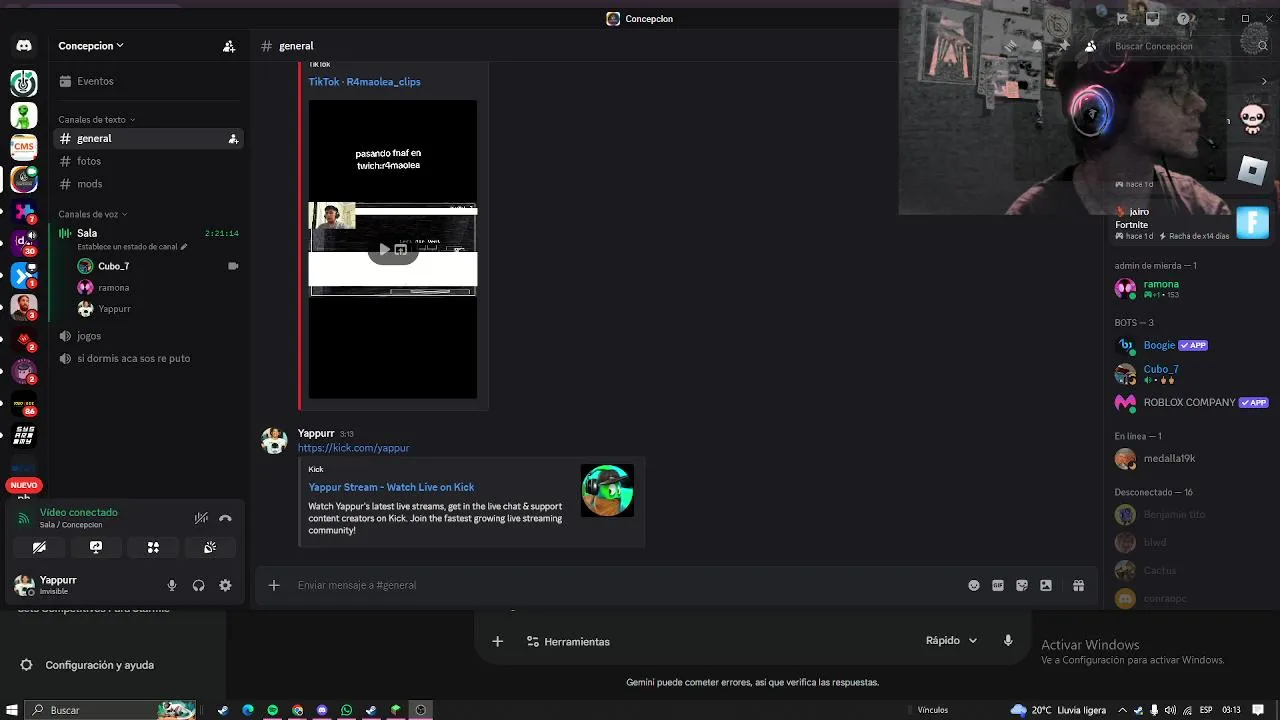Open user settings gear icon
Image resolution: width=1280 pixels, height=720 pixels.
pyautogui.click(x=225, y=586)
